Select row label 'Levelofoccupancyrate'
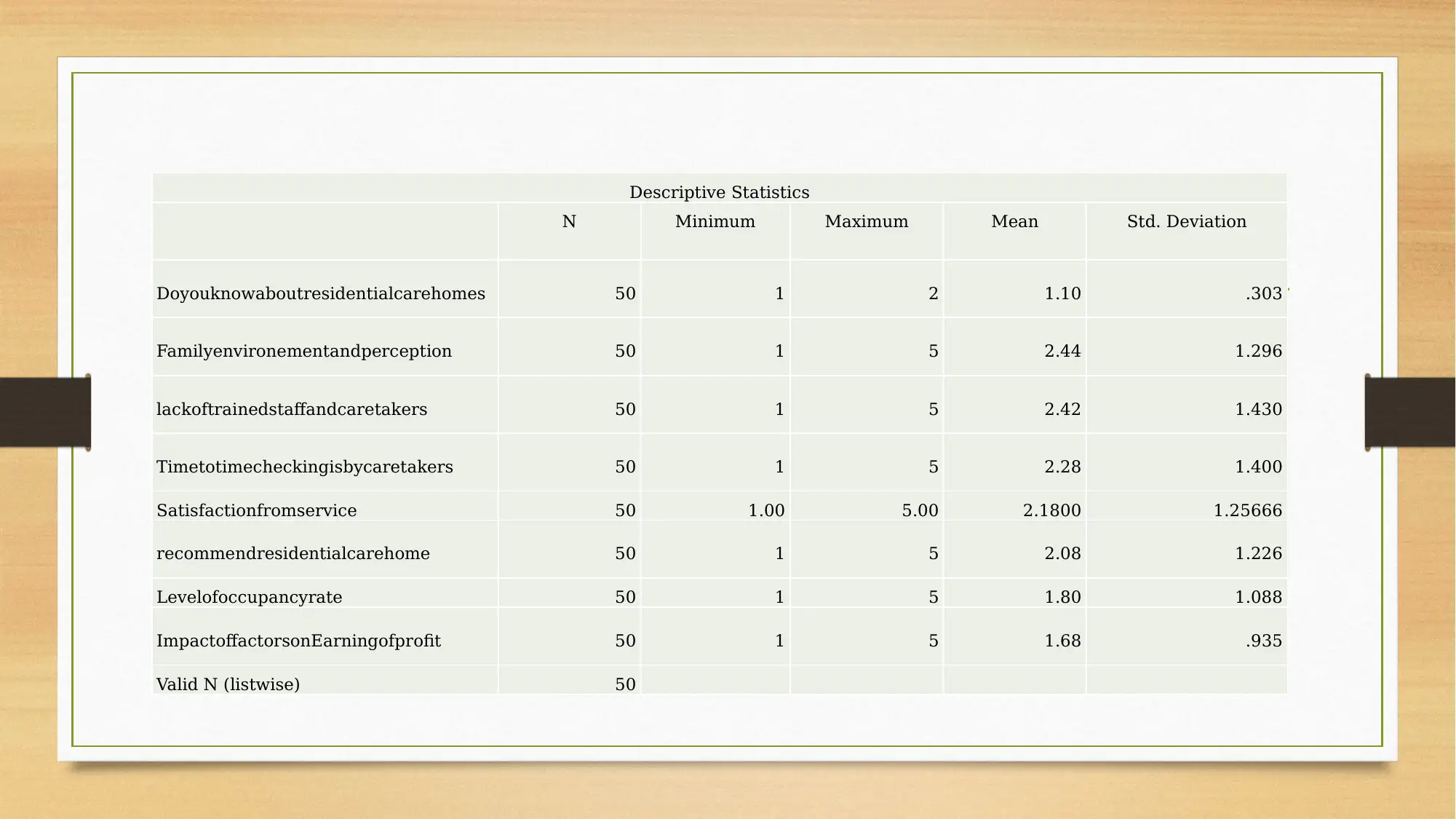This screenshot has height=819, width=1456. tap(250, 597)
